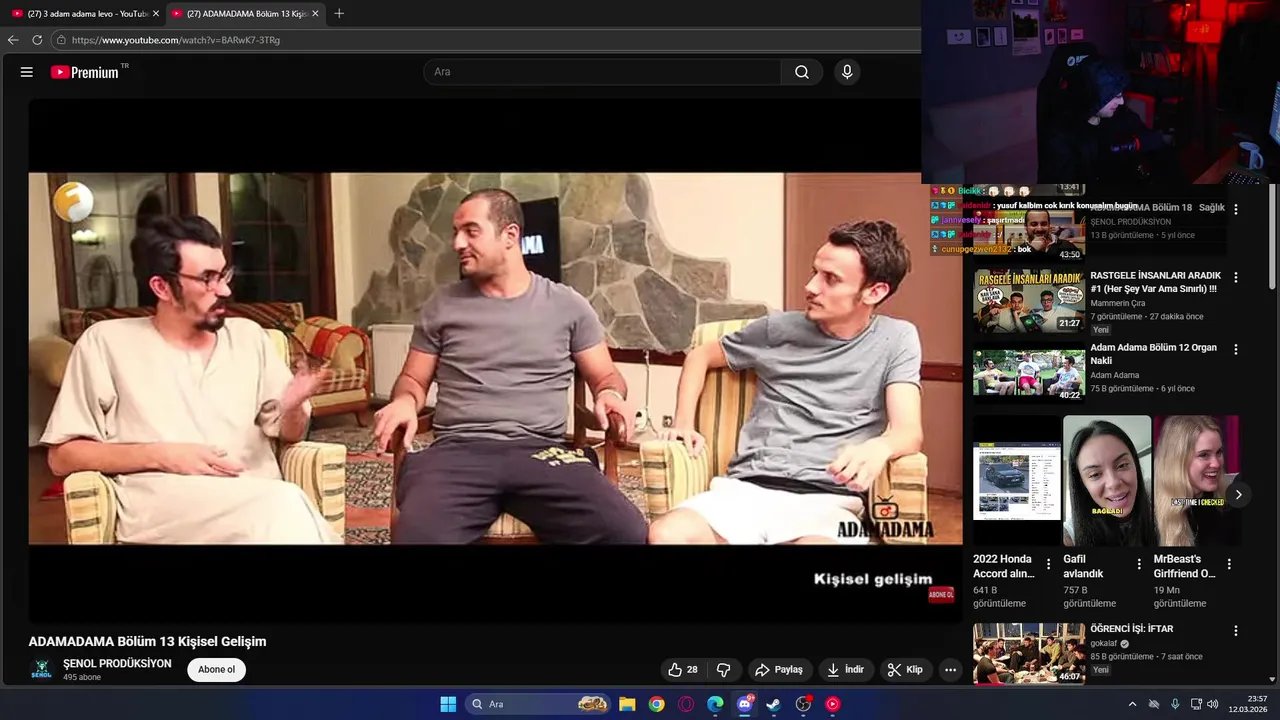Screen dimensions: 1280x720
Task: Switch to '3 adam adama levo' tab
Action: point(84,14)
